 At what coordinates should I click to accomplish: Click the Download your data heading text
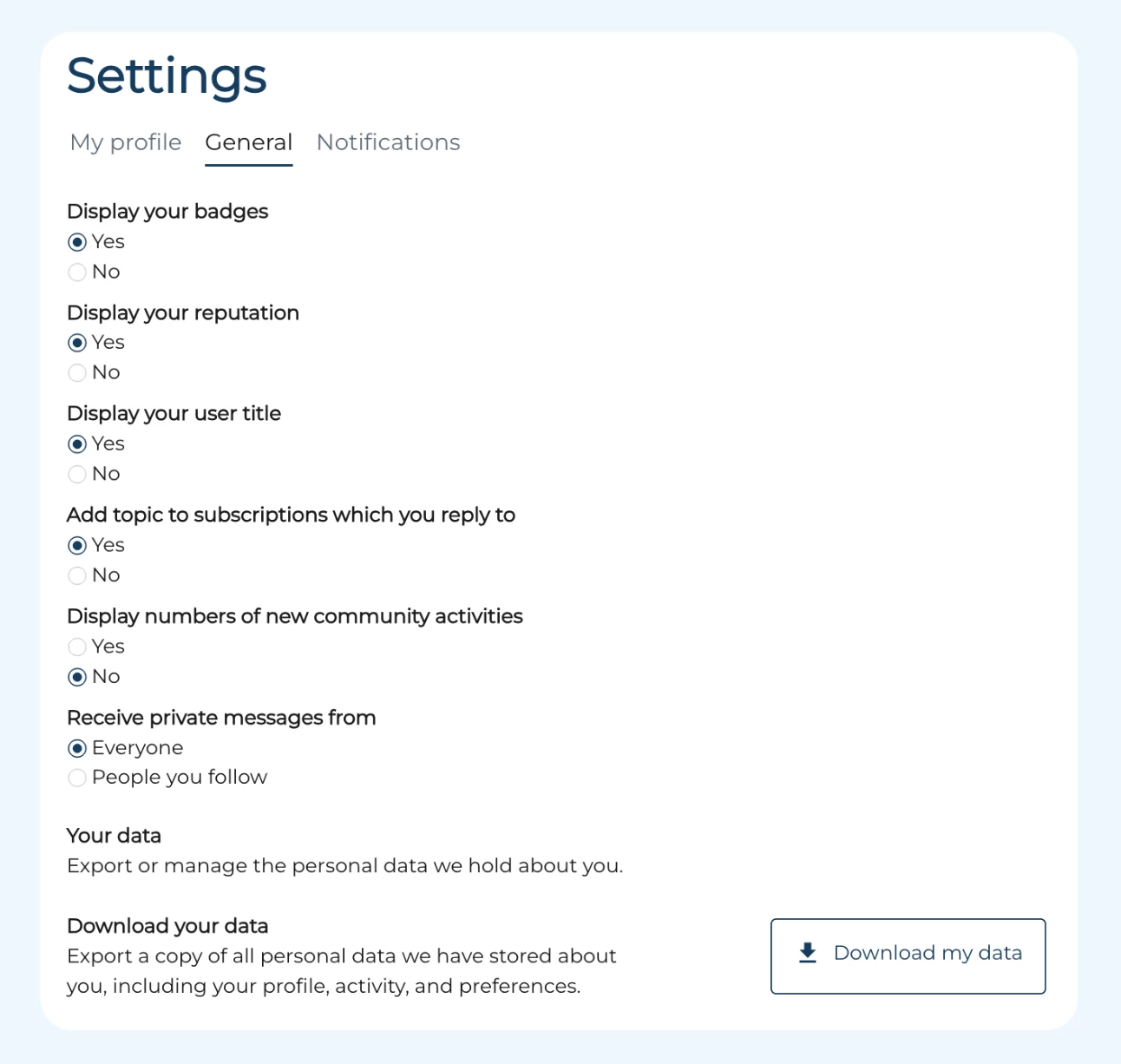pyautogui.click(x=167, y=926)
